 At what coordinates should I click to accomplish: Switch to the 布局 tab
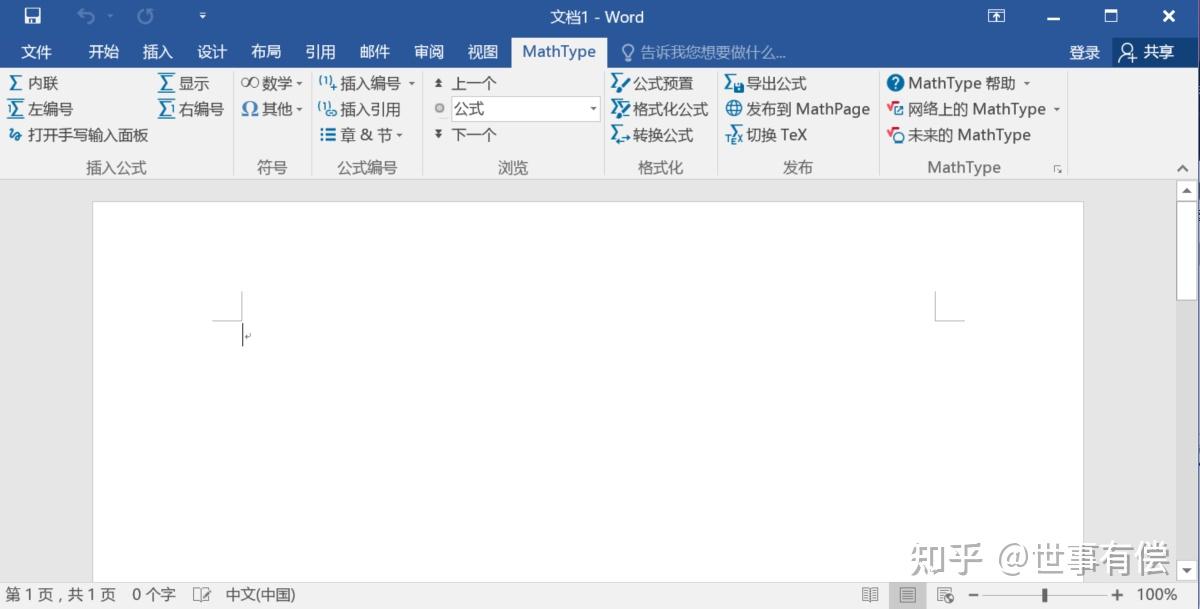click(x=266, y=52)
